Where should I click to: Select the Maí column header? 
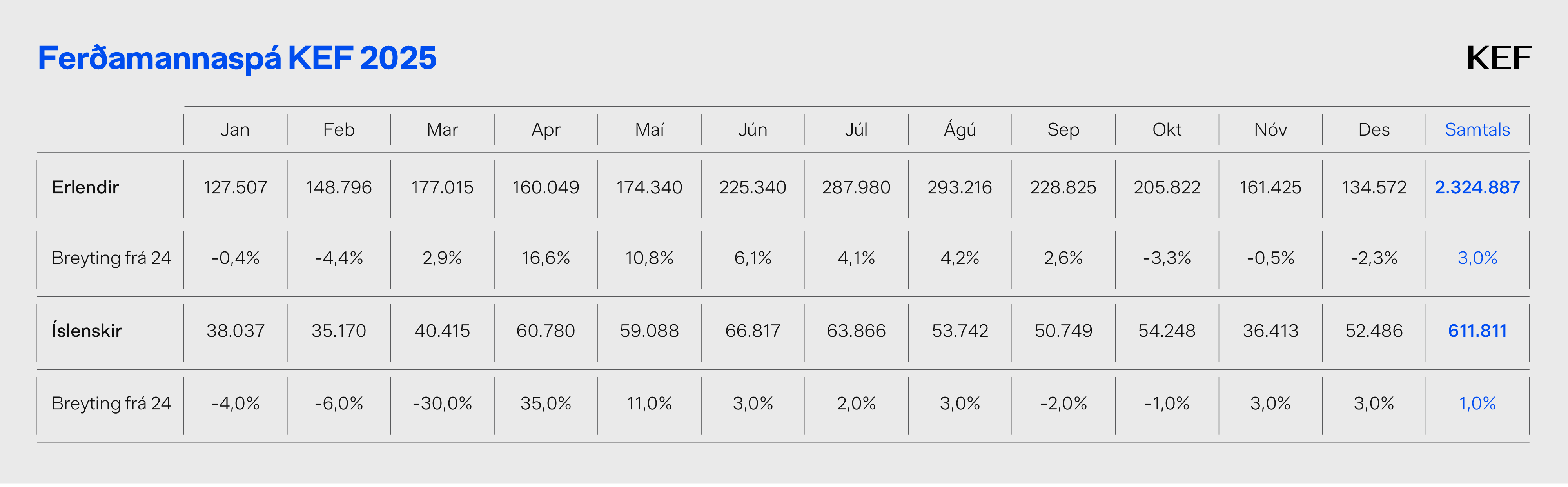pos(649,130)
